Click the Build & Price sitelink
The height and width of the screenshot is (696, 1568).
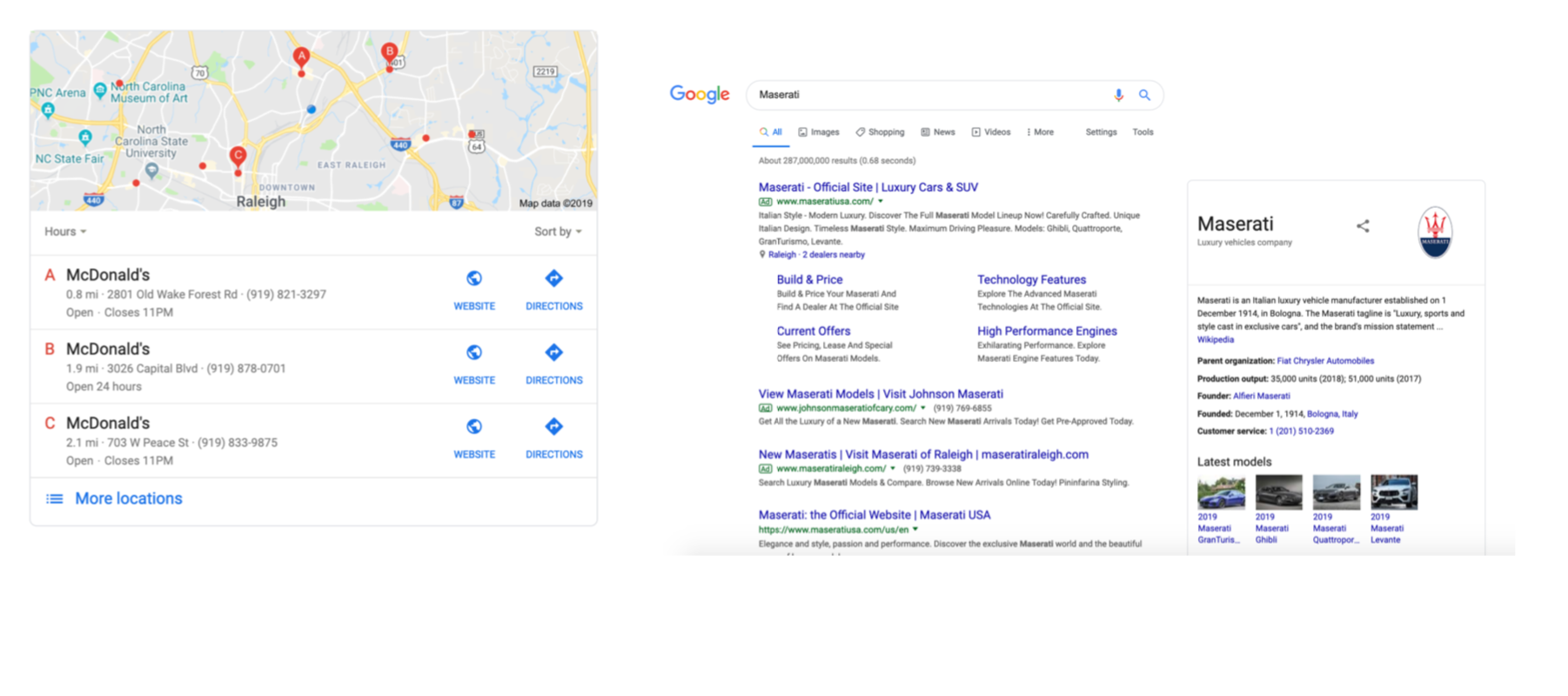click(x=809, y=279)
